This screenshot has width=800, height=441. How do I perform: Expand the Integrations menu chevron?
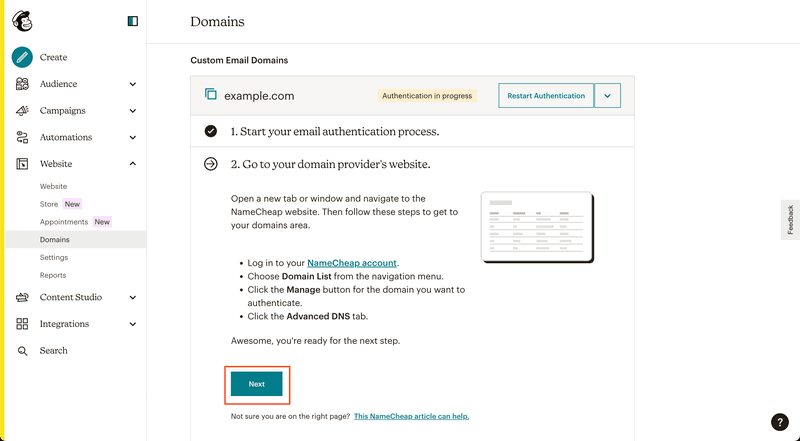click(133, 324)
